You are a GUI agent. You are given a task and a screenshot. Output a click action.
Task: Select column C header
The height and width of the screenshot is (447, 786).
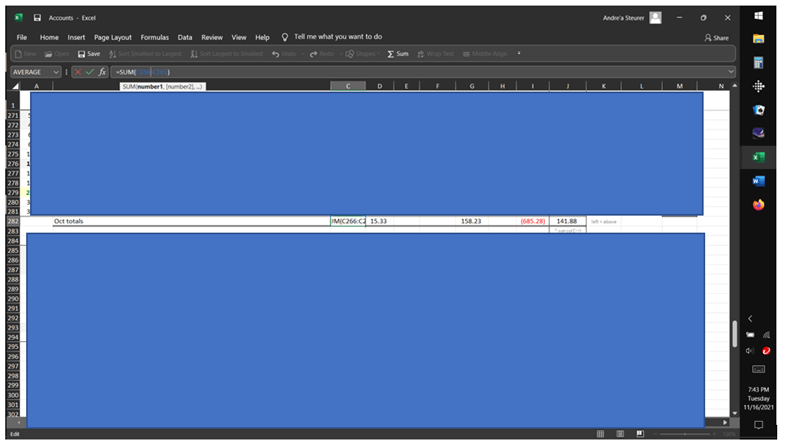pyautogui.click(x=348, y=86)
